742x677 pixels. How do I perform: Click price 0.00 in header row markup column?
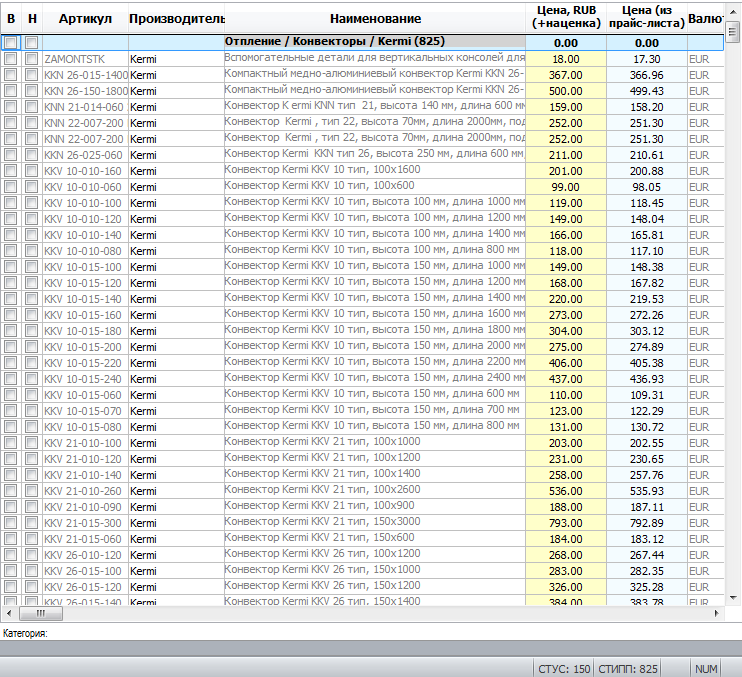(x=566, y=43)
